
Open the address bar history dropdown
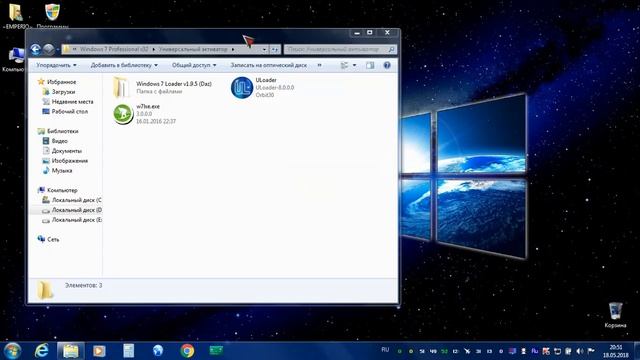click(x=264, y=49)
